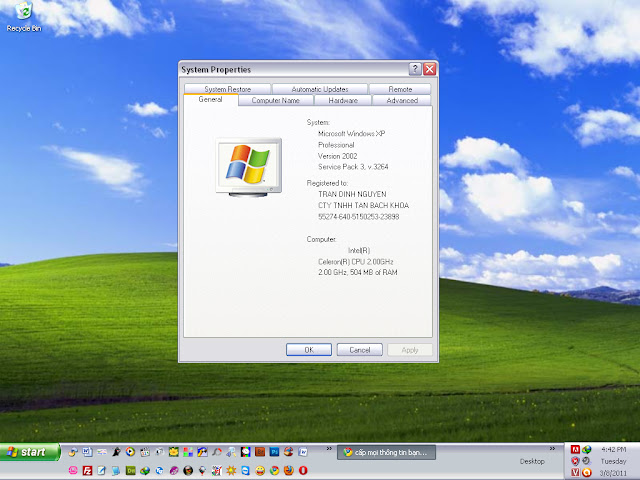Activate the Chrome taskbar window button

pyautogui.click(x=386, y=452)
